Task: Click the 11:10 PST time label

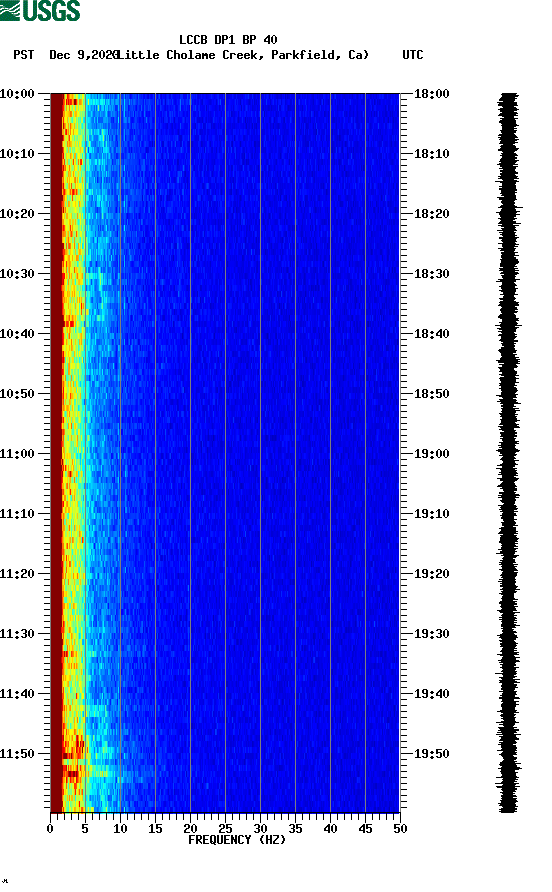Action: [17, 514]
